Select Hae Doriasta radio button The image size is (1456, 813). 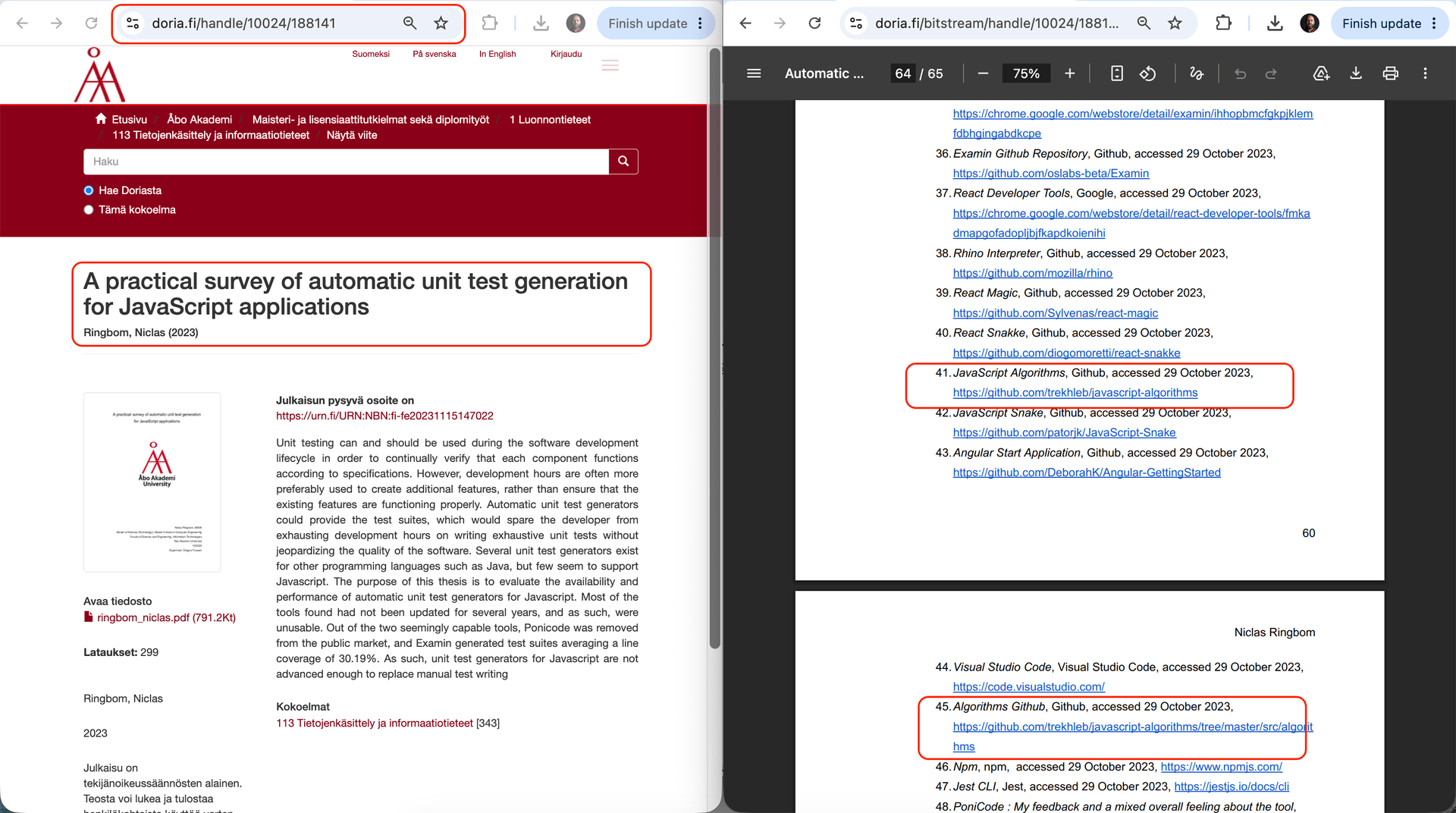(x=89, y=190)
